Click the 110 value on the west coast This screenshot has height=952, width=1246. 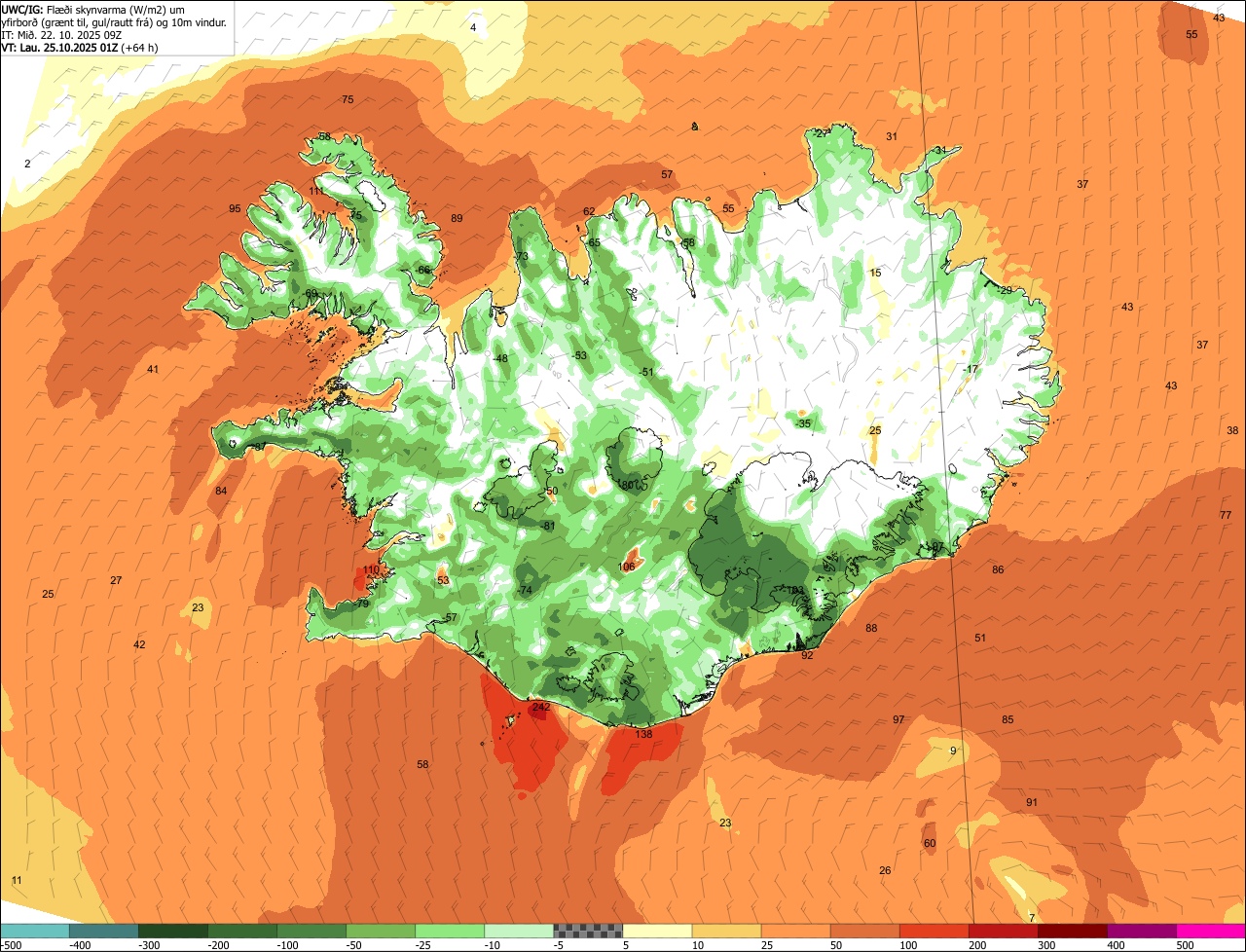[x=372, y=569]
